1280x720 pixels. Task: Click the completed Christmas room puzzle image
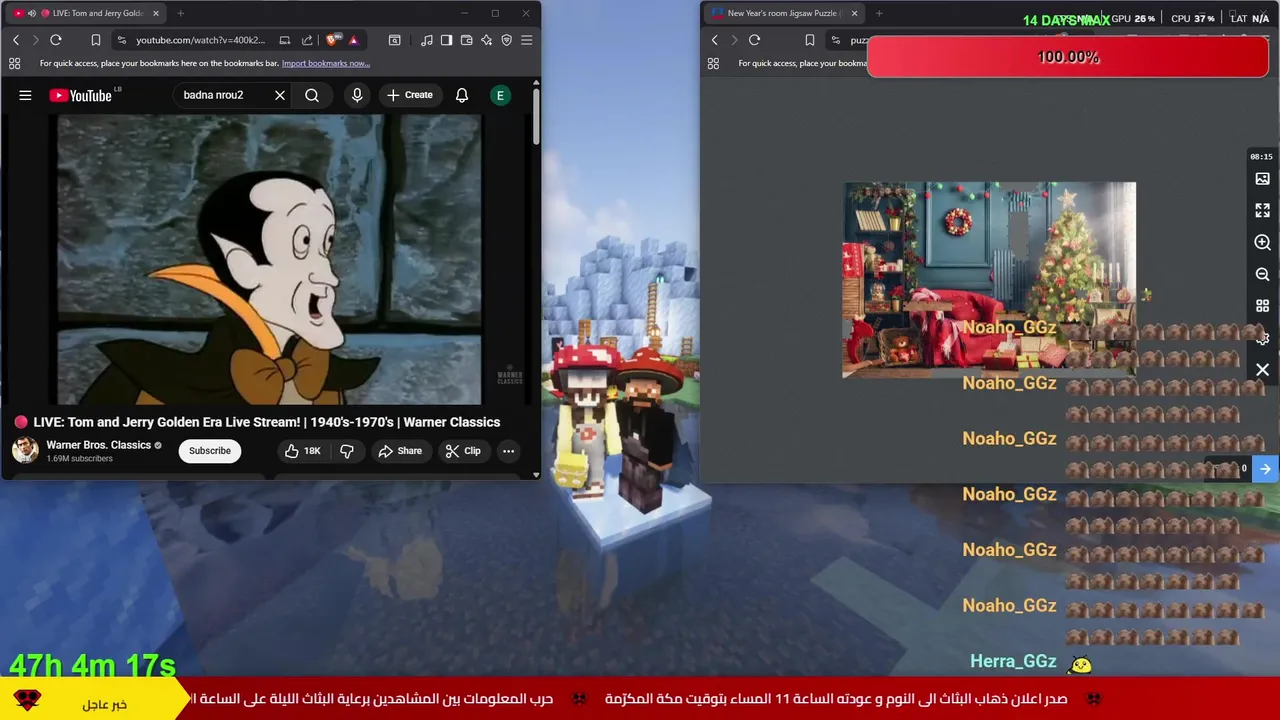point(989,279)
